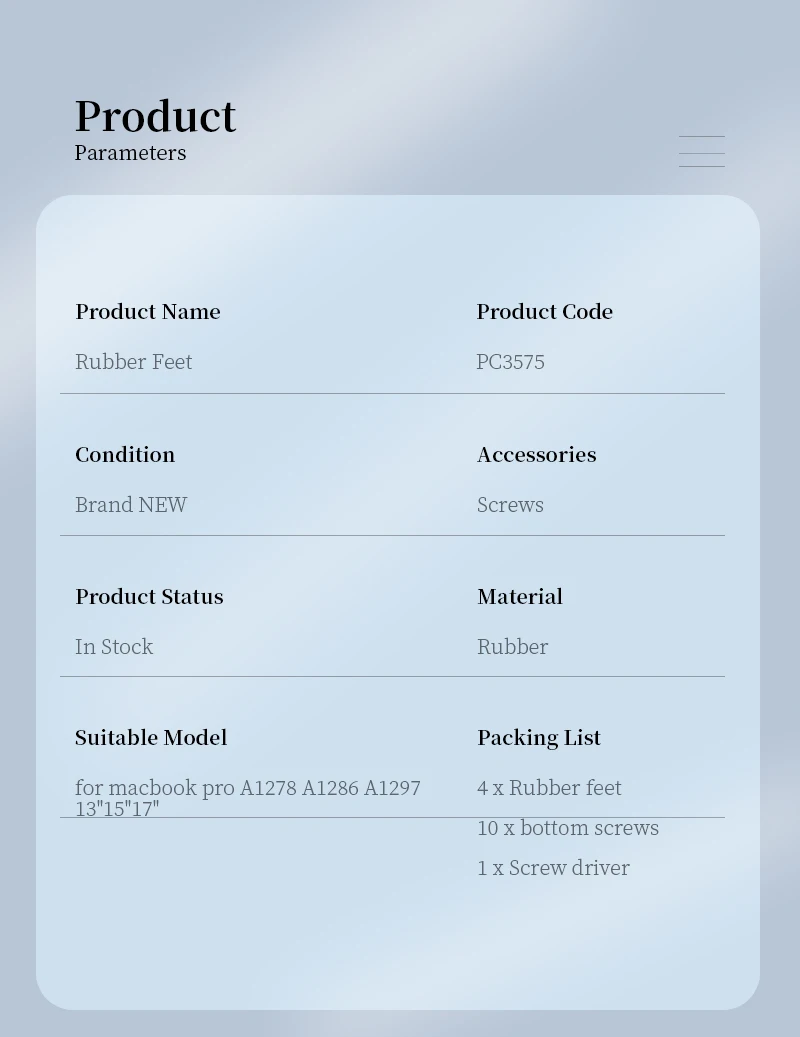Click the "Suitable Model" label
Screen dimensions: 800x1037
(x=151, y=738)
